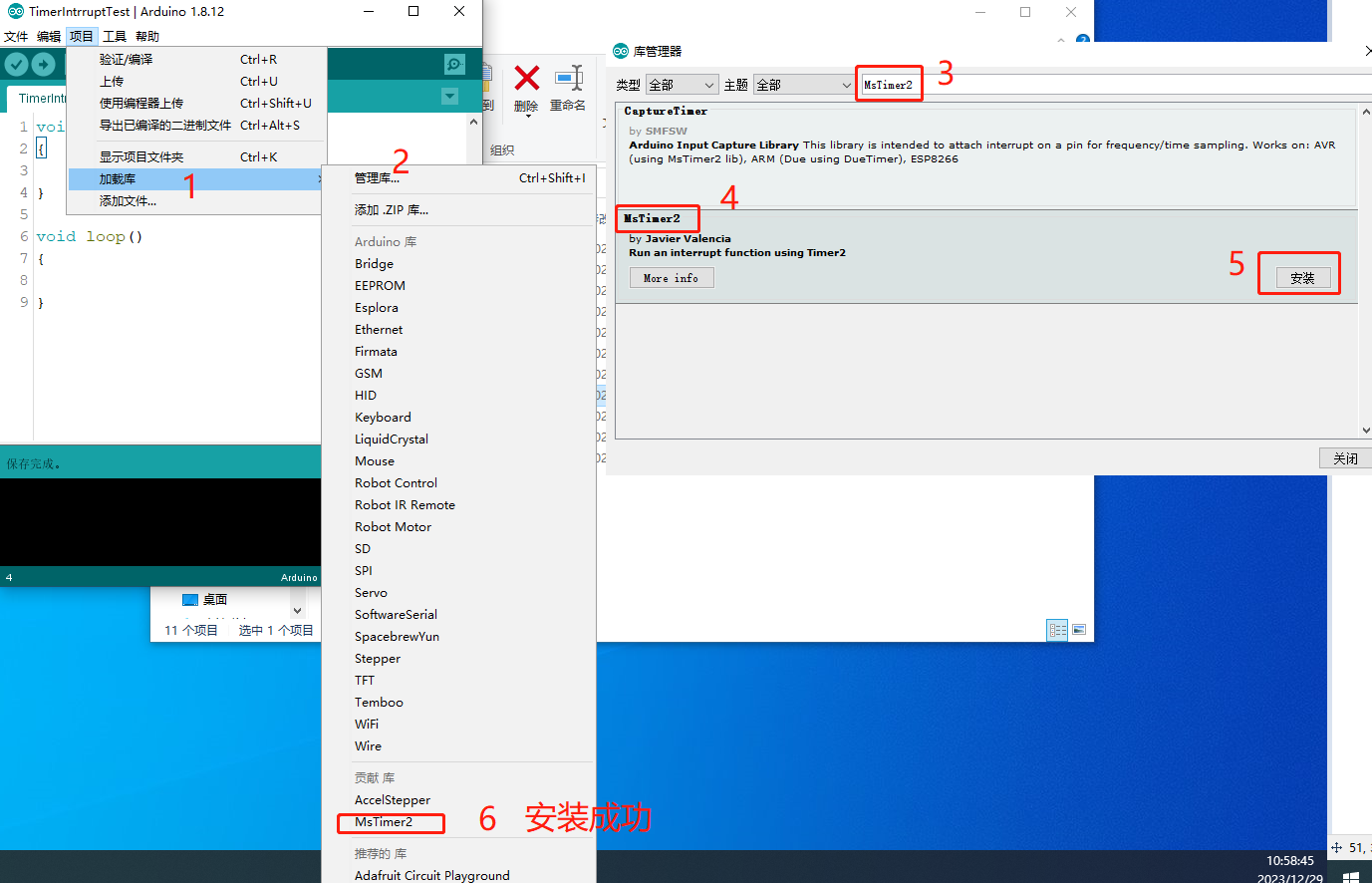The image size is (1372, 883).
Task: Click the 安装 install button
Action: 1303,278
